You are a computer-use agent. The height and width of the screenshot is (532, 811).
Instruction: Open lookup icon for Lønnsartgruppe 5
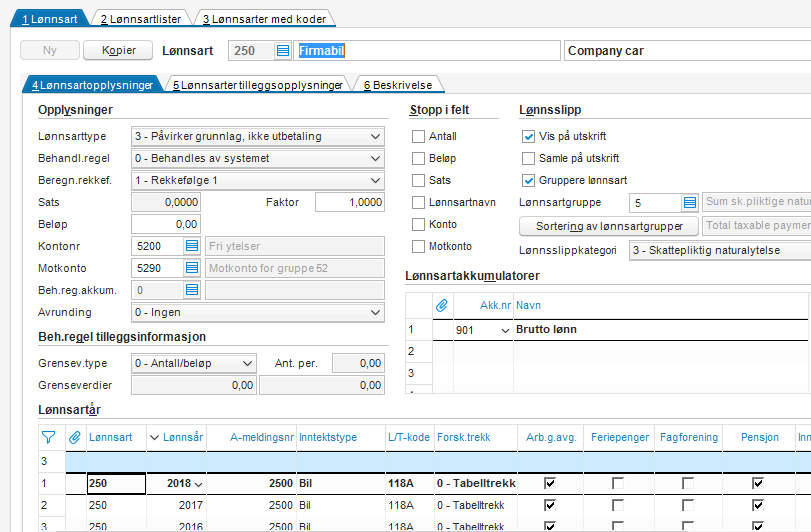[x=690, y=203]
